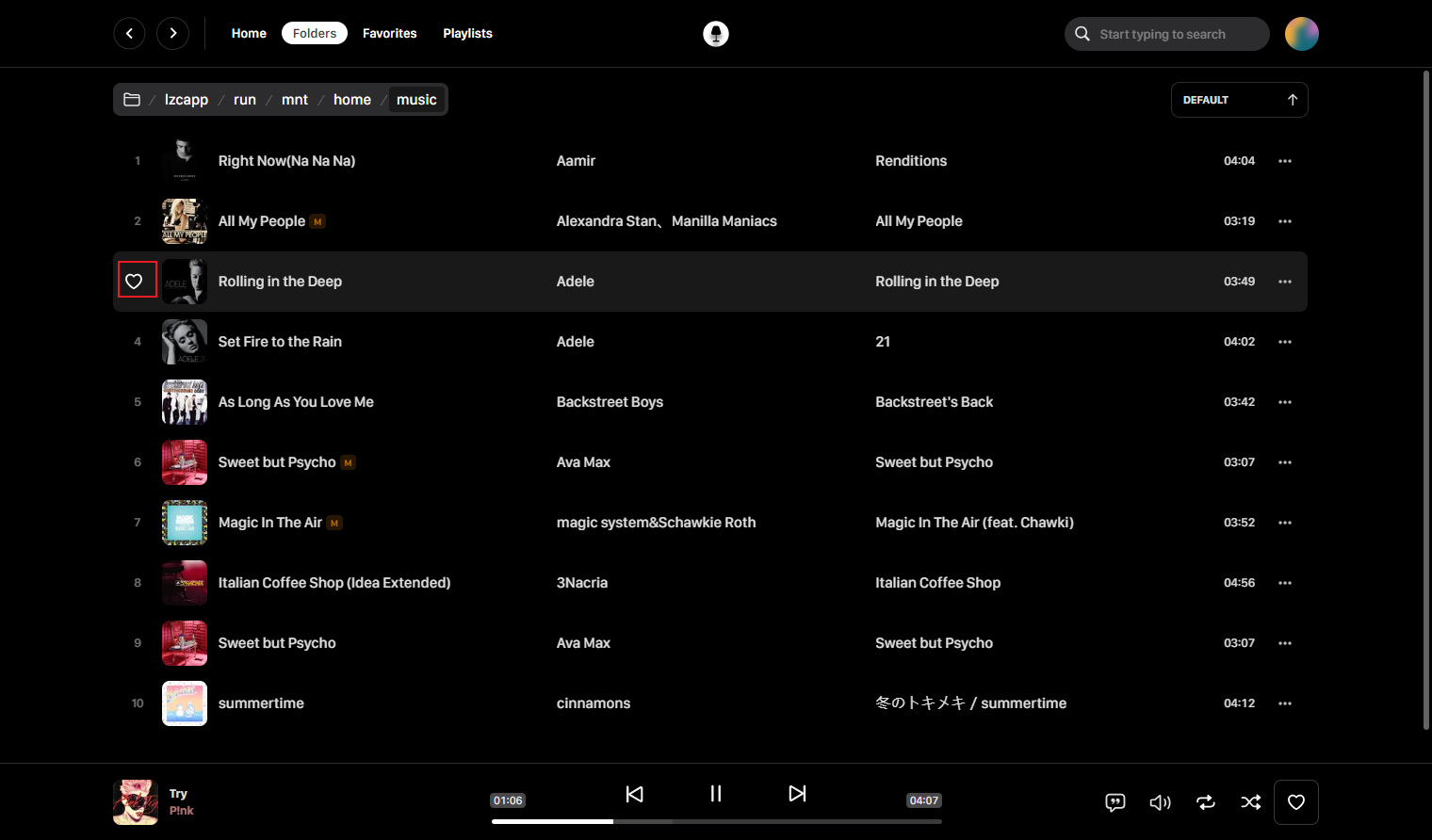Viewport: 1432px width, 840px height.
Task: Click All My People album thumbnail
Action: (185, 221)
